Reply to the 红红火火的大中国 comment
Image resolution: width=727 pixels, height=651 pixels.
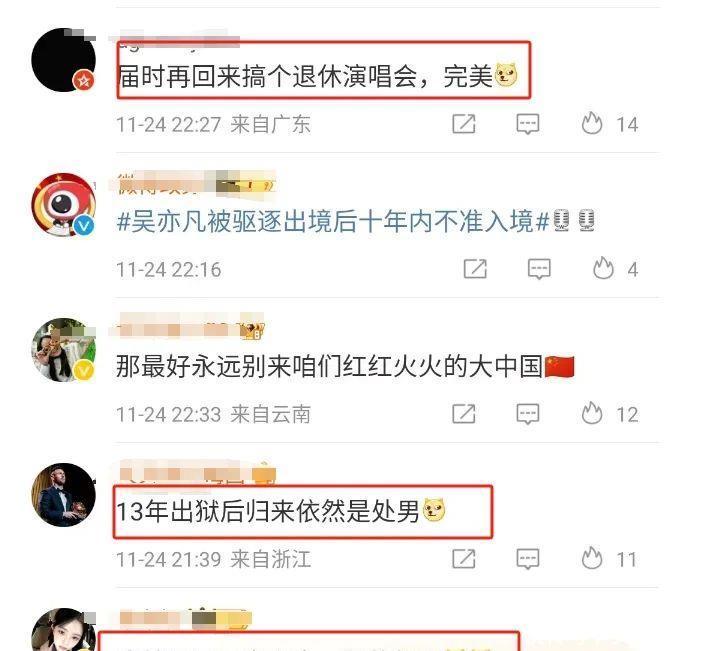point(528,414)
